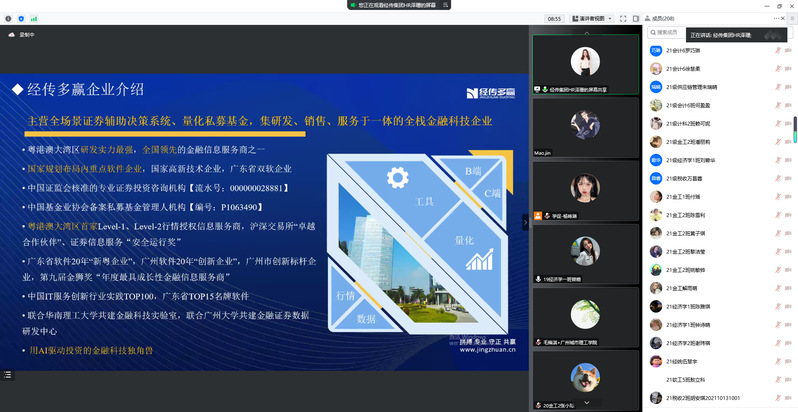This screenshot has height=412, width=798.
Task: Open the menu icon on the viewing banner
Action: [x=445, y=5]
